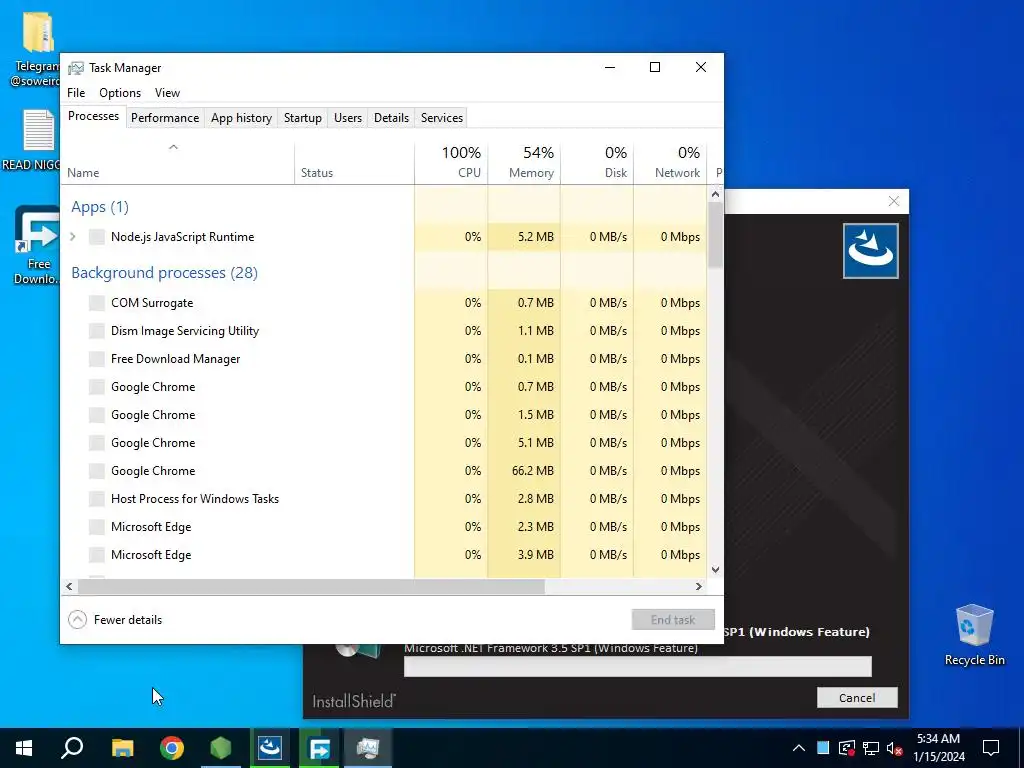Launch Google Chrome from the taskbar

click(x=172, y=748)
